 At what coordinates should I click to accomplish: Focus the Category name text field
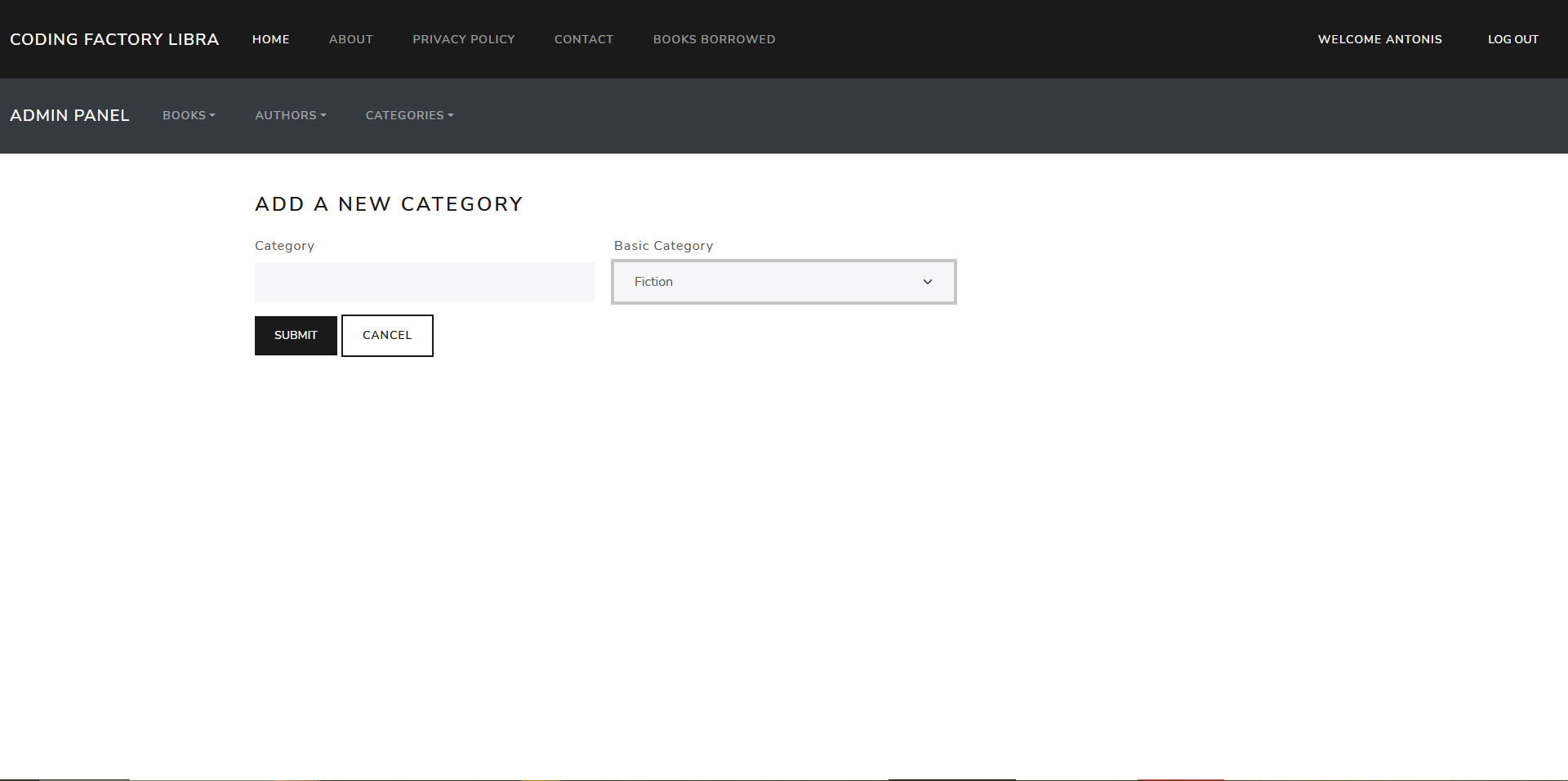click(424, 282)
